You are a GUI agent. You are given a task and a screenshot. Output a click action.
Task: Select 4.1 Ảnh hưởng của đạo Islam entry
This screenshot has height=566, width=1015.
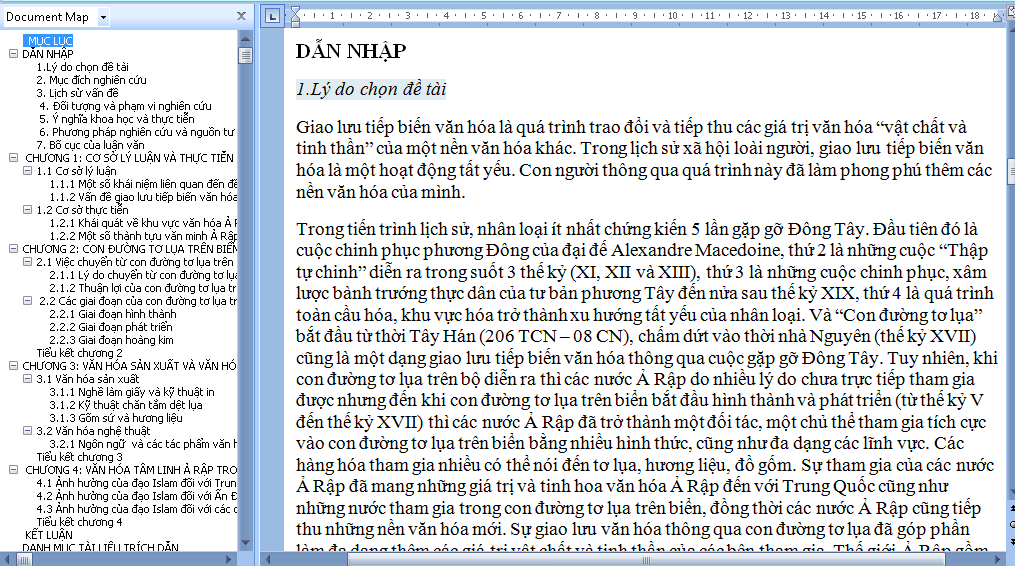[137, 482]
